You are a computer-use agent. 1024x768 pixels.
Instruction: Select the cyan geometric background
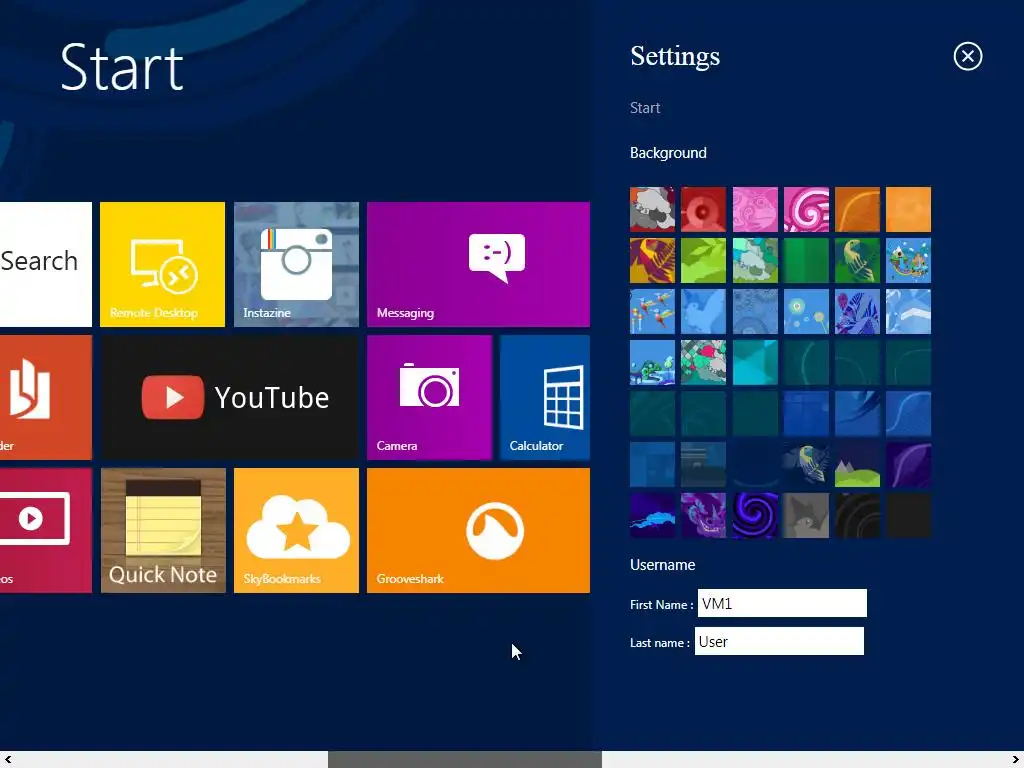tap(755, 362)
